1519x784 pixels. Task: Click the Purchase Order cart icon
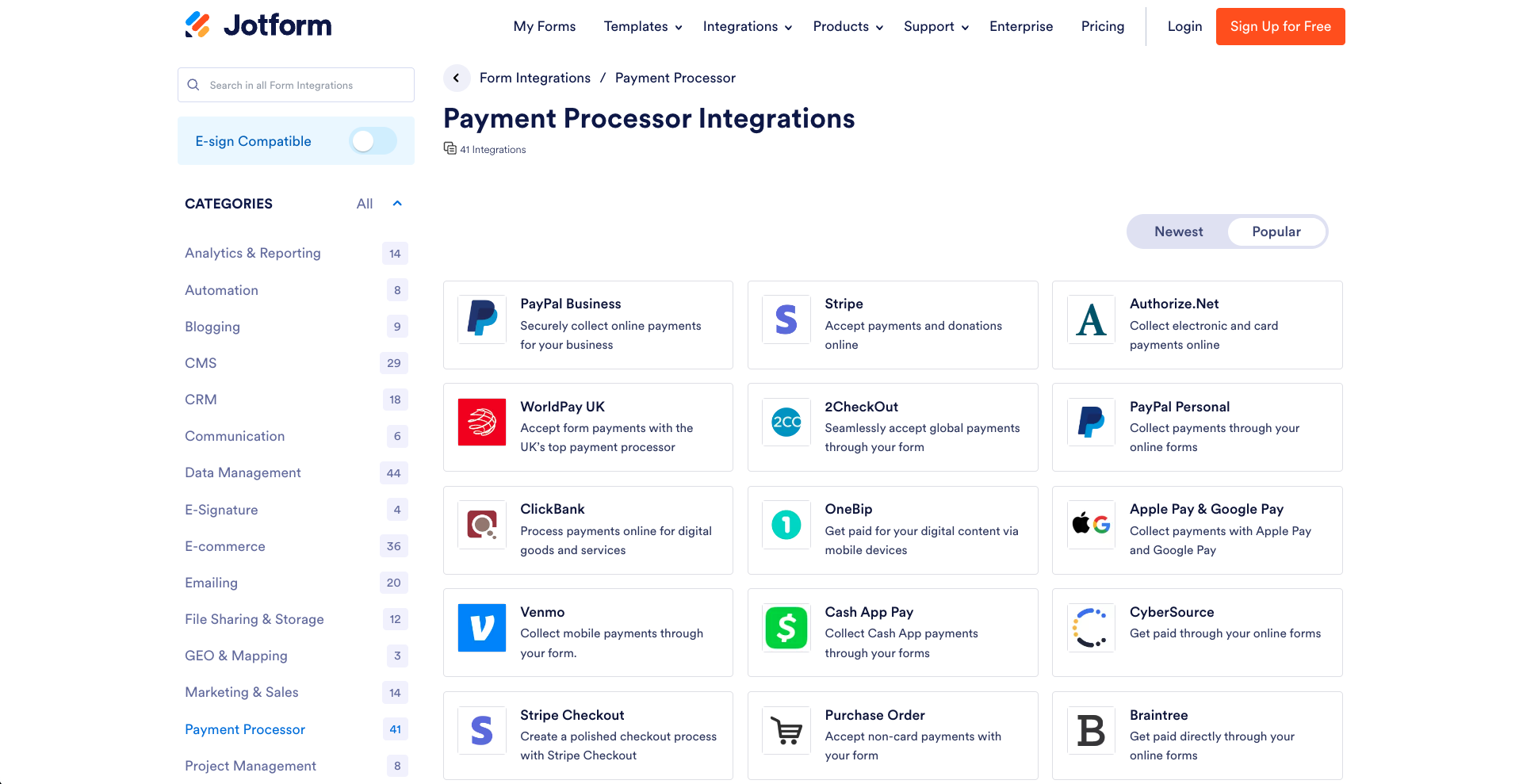click(x=786, y=730)
